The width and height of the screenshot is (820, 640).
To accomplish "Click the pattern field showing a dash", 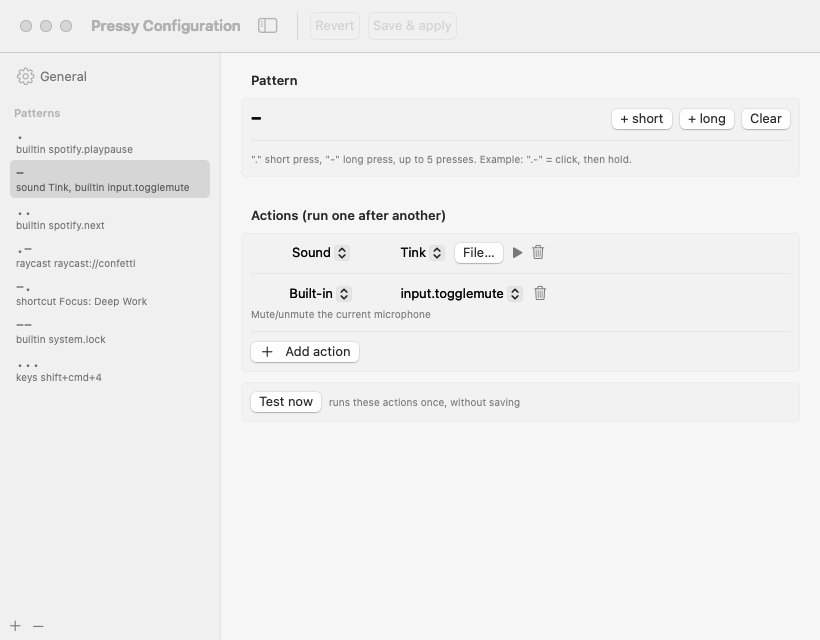I will click(256, 119).
